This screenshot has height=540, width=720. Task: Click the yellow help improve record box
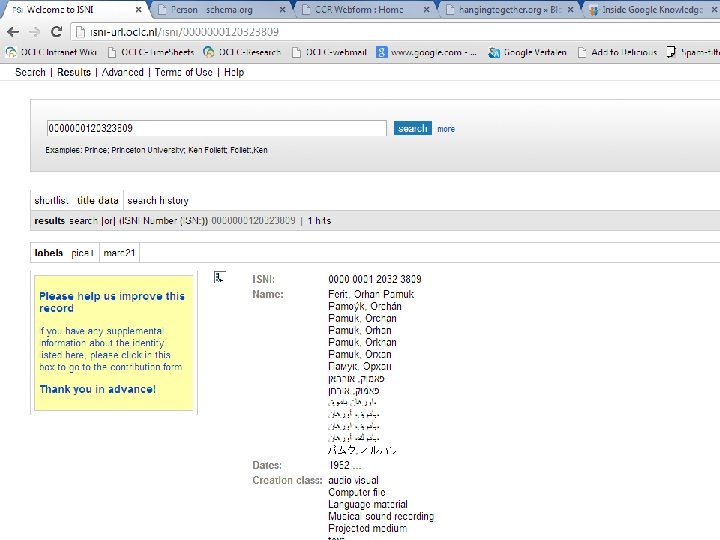pos(114,343)
